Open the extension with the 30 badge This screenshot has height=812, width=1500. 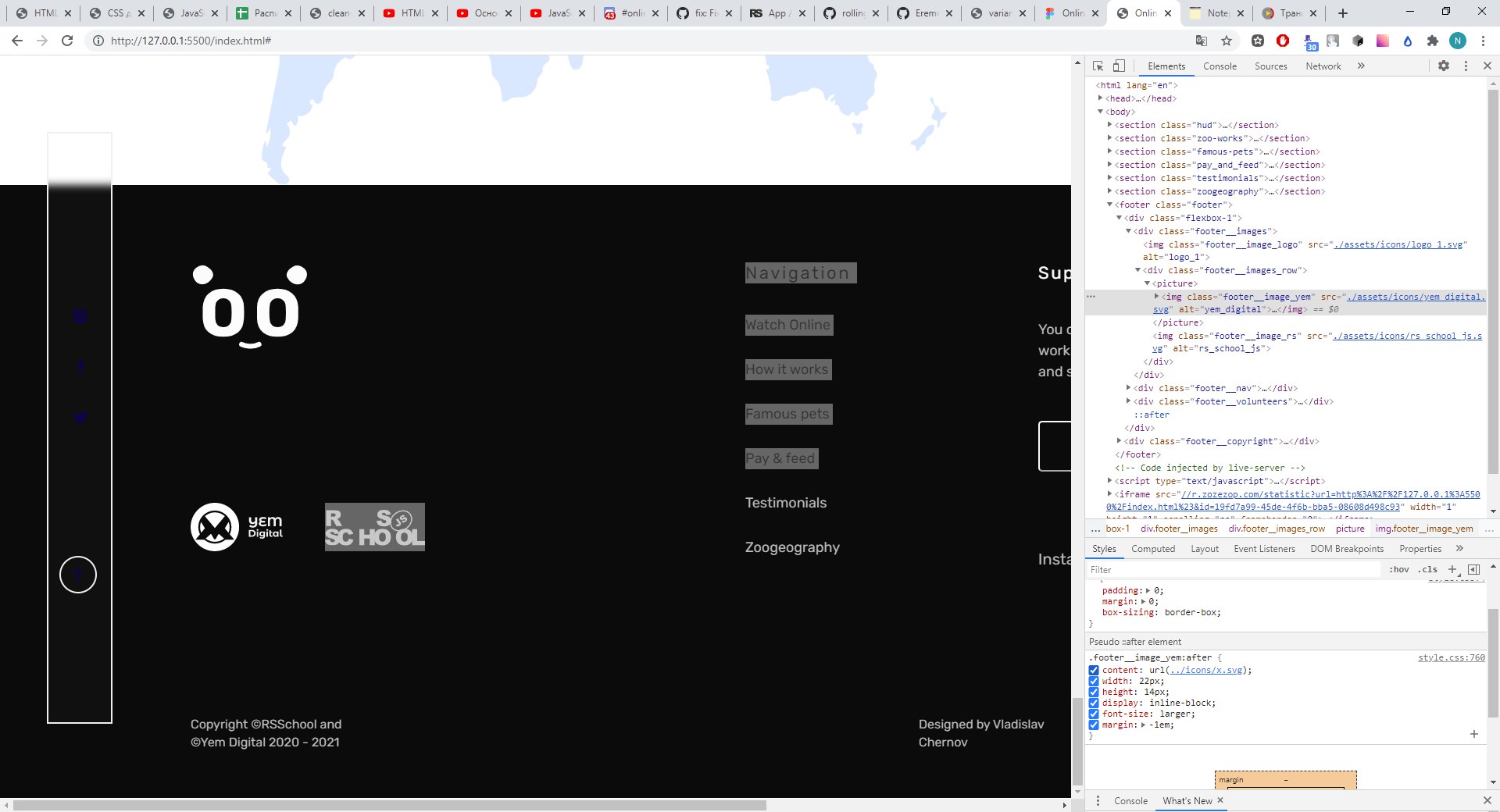tap(1310, 42)
